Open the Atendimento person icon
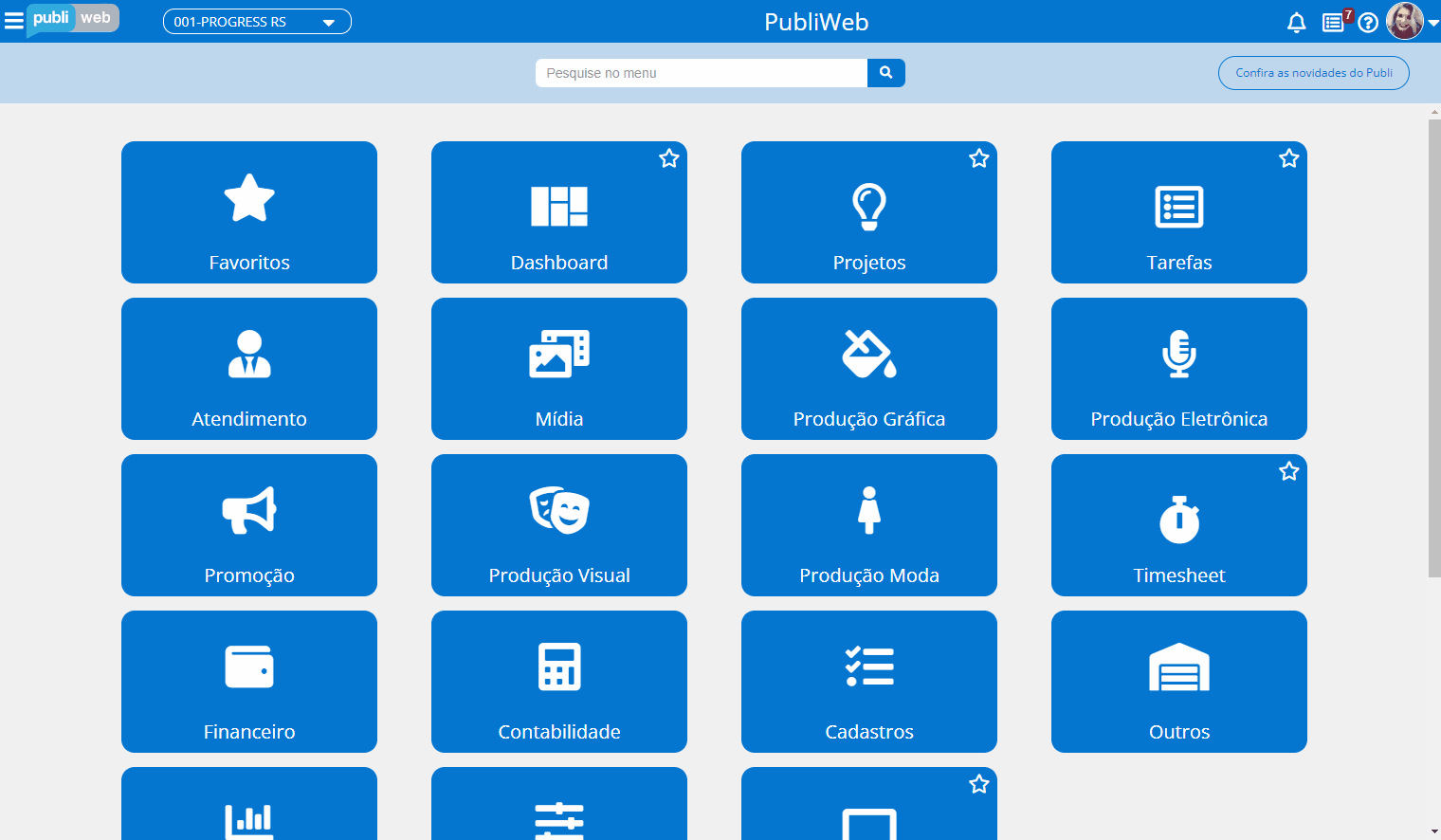The width and height of the screenshot is (1441, 840). coord(249,354)
